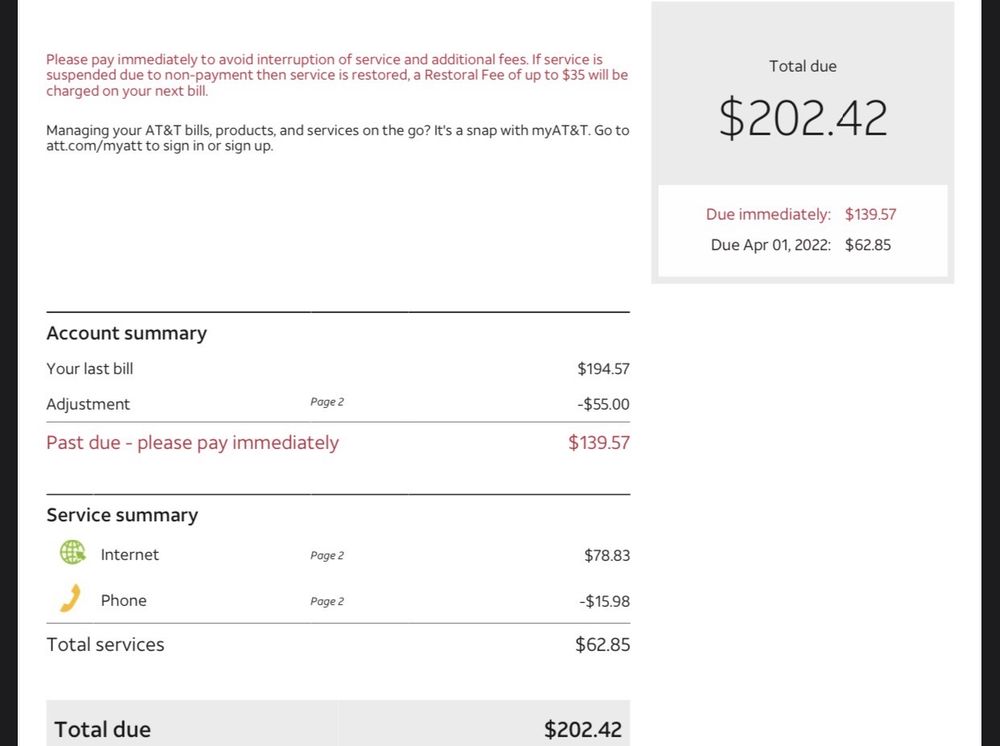Image resolution: width=1000 pixels, height=746 pixels.
Task: Click the Due Apr 01, 2022 line
Action: pyautogui.click(x=800, y=245)
